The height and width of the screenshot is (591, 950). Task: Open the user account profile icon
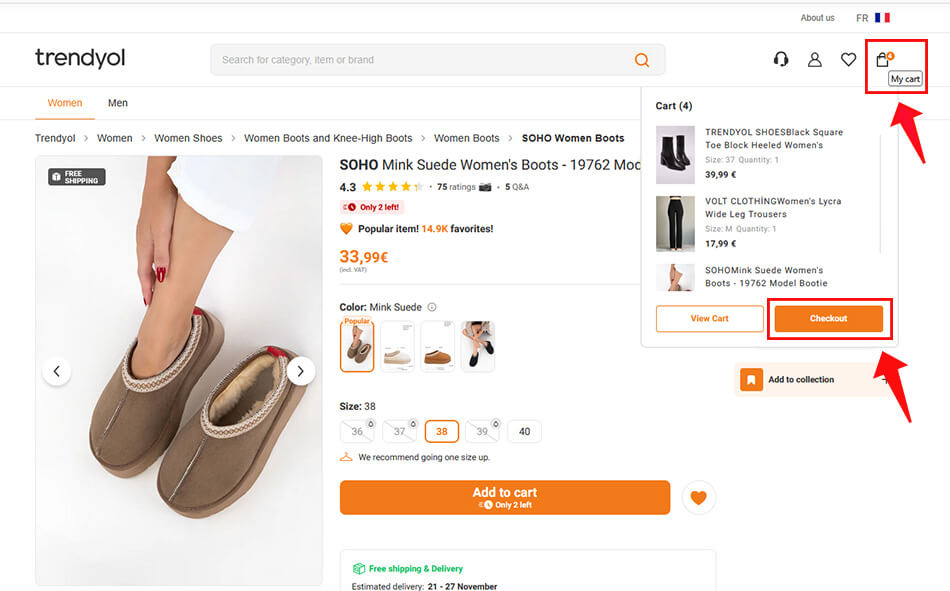click(x=815, y=60)
